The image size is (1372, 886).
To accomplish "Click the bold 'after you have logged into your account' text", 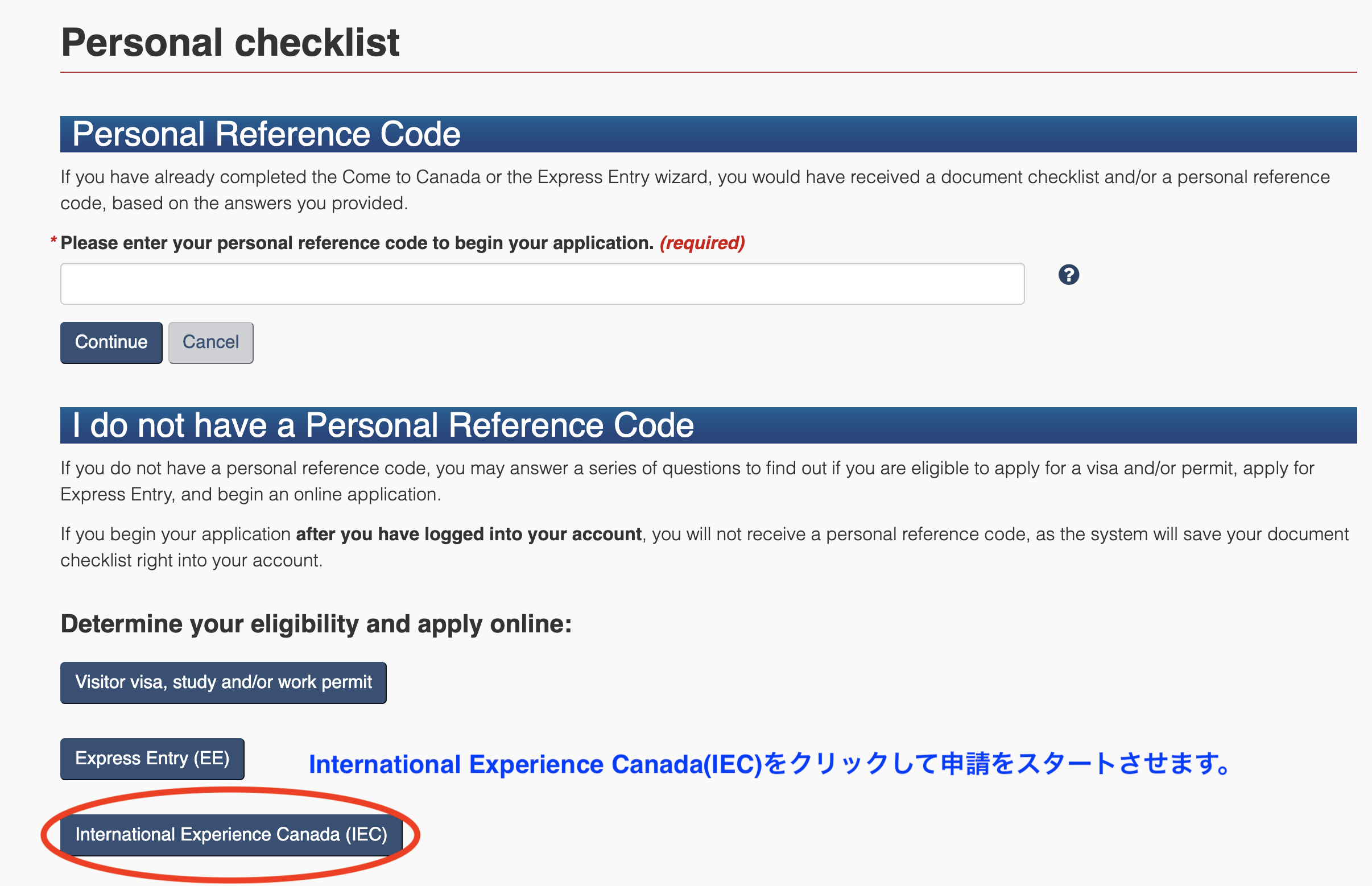I will [469, 534].
